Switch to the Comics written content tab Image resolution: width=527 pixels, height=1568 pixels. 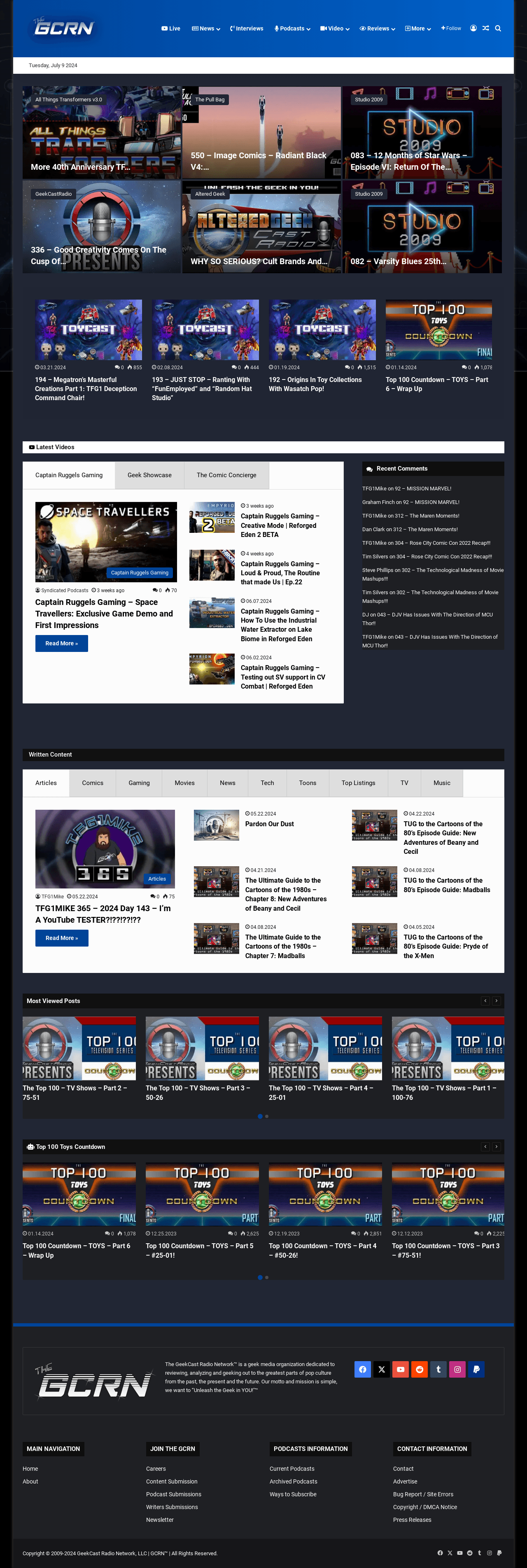pos(92,783)
